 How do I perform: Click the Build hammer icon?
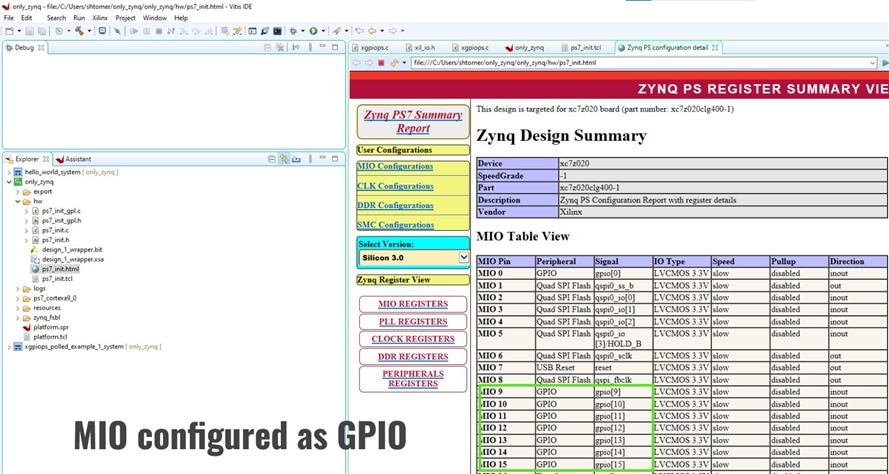click(79, 31)
